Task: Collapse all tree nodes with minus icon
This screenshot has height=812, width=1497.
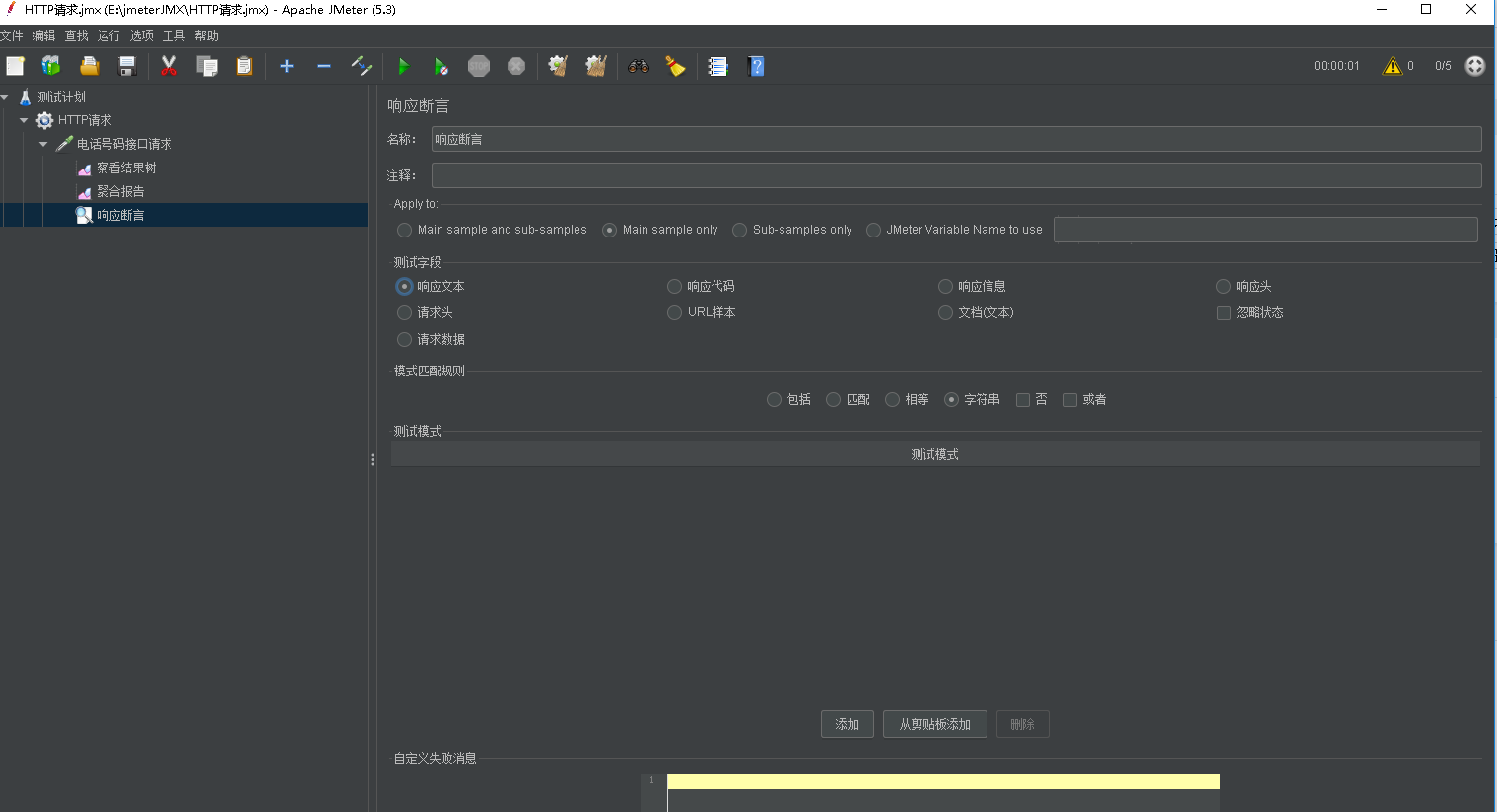Action: click(x=324, y=66)
